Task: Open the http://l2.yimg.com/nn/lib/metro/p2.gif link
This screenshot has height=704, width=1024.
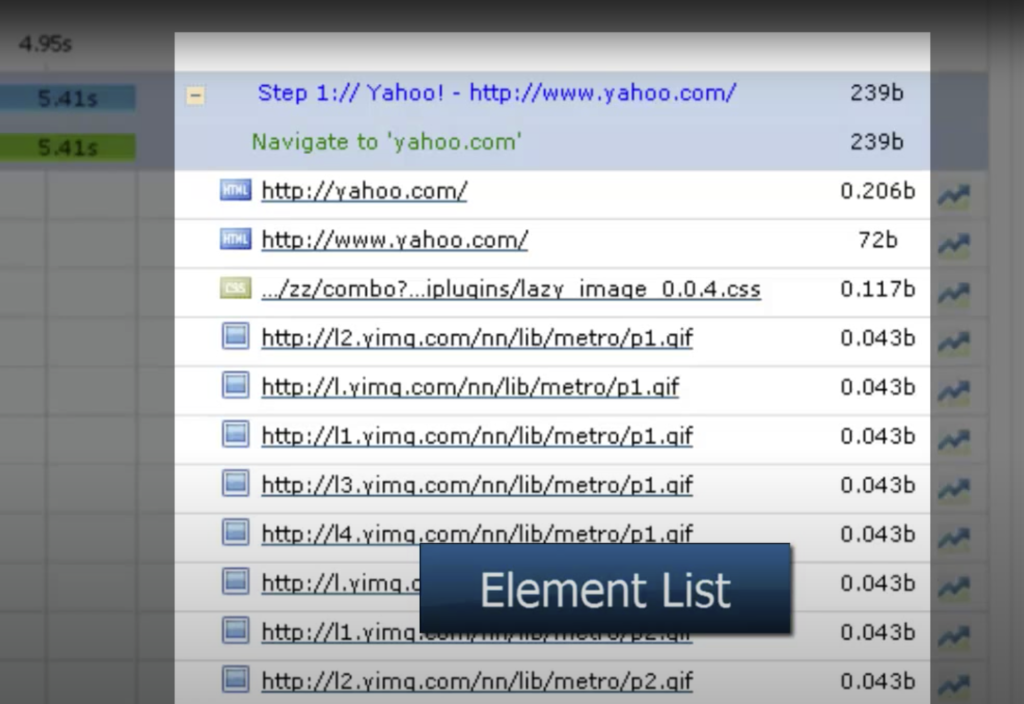Action: coord(477,681)
